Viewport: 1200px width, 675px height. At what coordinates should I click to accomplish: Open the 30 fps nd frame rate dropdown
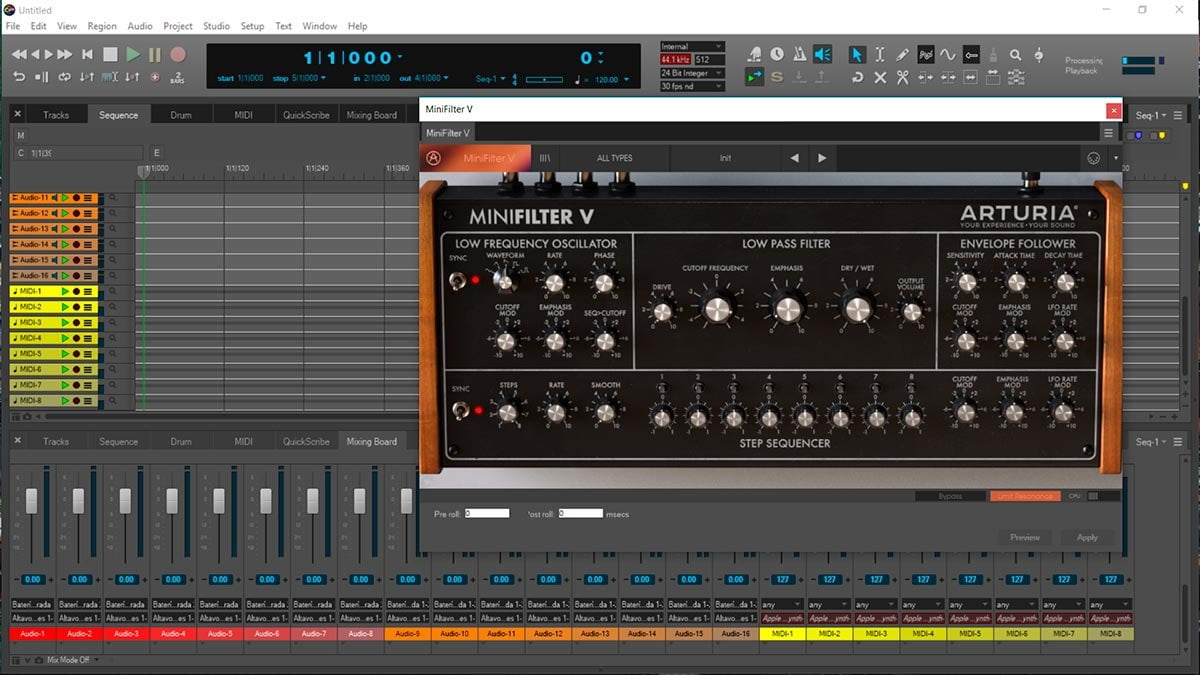pos(691,86)
